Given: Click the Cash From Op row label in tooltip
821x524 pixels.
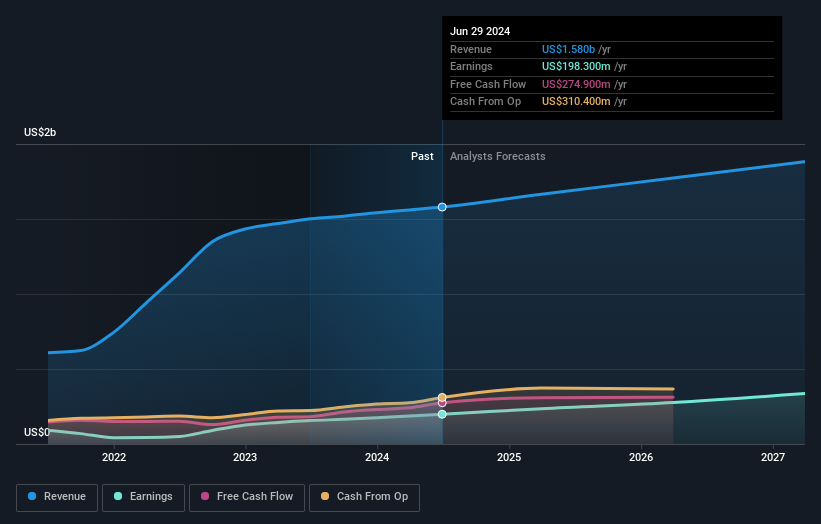Looking at the screenshot, I should tap(485, 102).
